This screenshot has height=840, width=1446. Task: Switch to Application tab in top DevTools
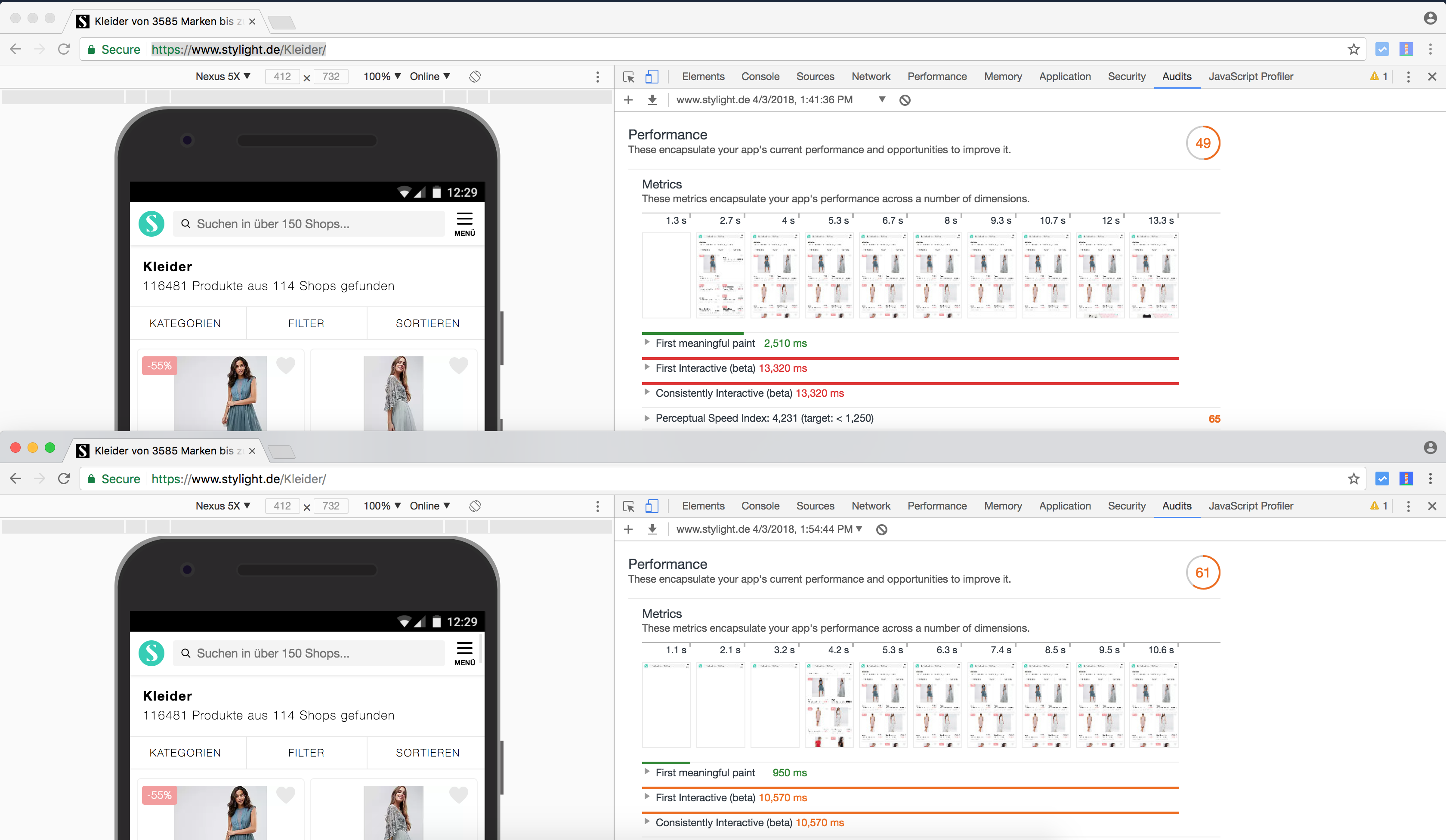click(1065, 76)
